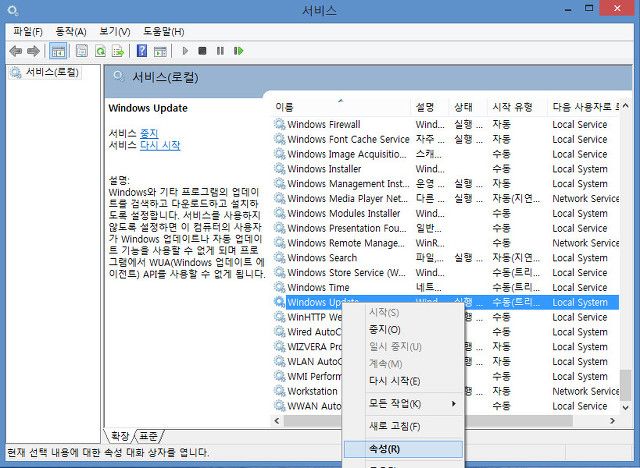Sort by the 시작 유형 column header
The width and height of the screenshot is (640, 468).
517,107
